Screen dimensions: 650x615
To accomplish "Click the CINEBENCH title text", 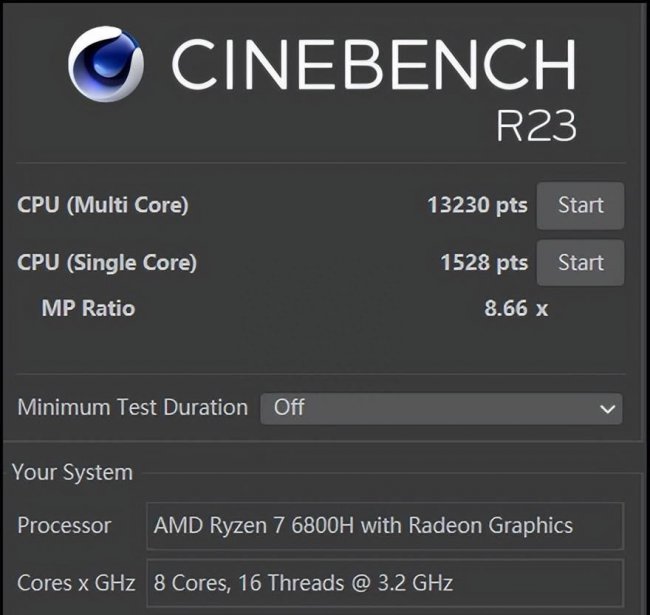I will [x=374, y=64].
